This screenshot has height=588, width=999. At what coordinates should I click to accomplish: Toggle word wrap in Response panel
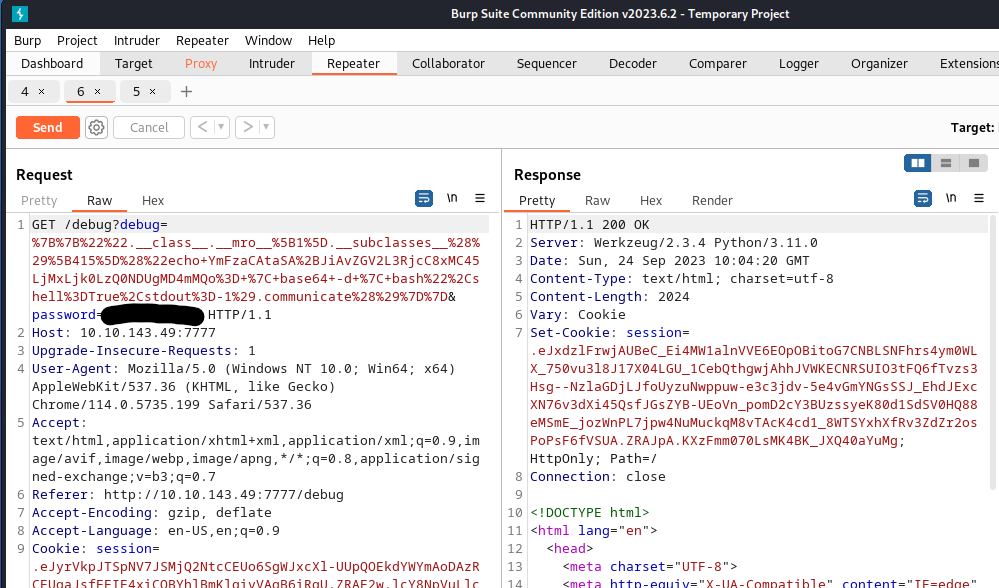[x=923, y=198]
